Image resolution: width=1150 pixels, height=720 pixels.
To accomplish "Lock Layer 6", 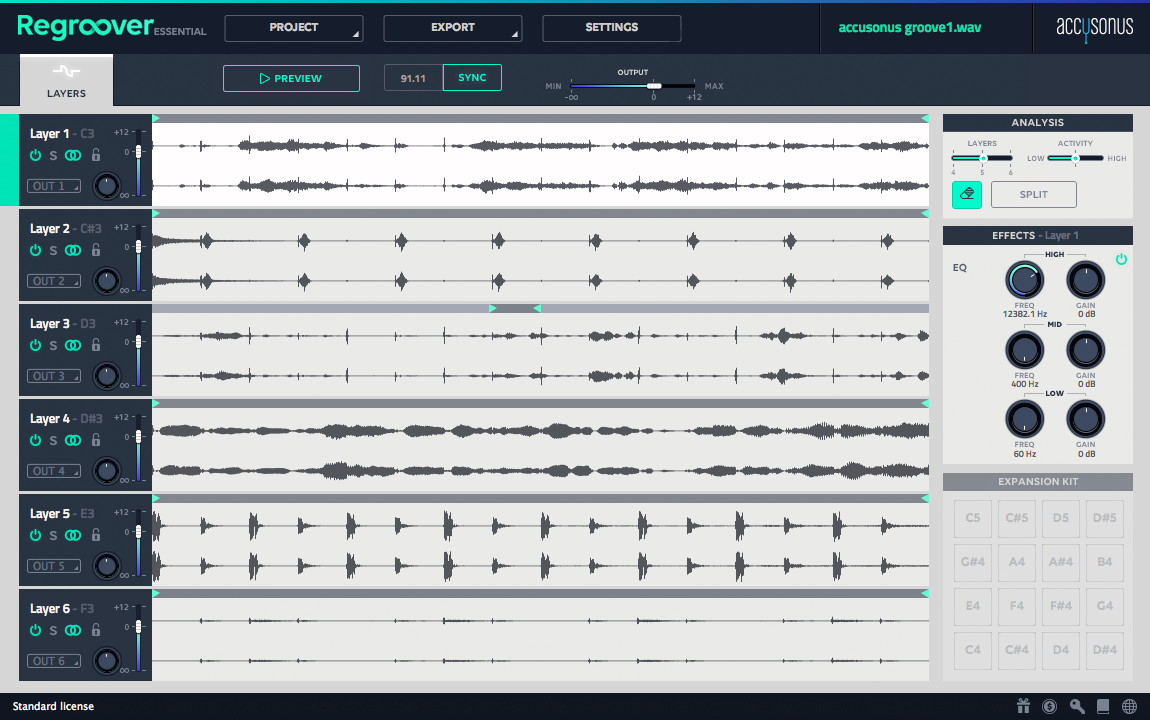I will [95, 629].
